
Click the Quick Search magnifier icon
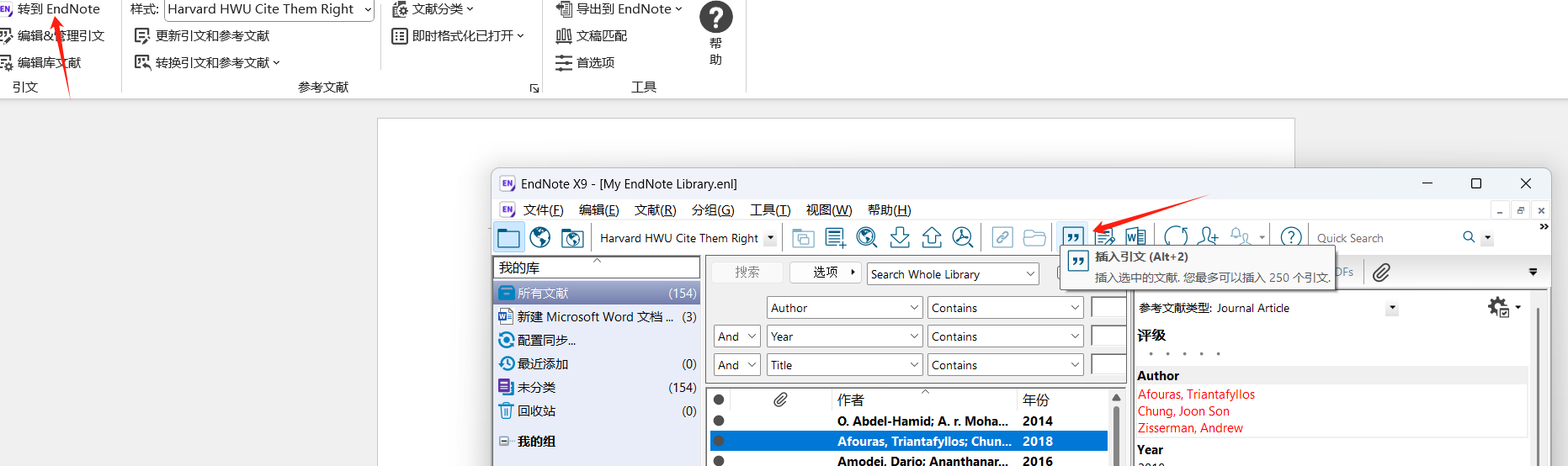point(1469,237)
